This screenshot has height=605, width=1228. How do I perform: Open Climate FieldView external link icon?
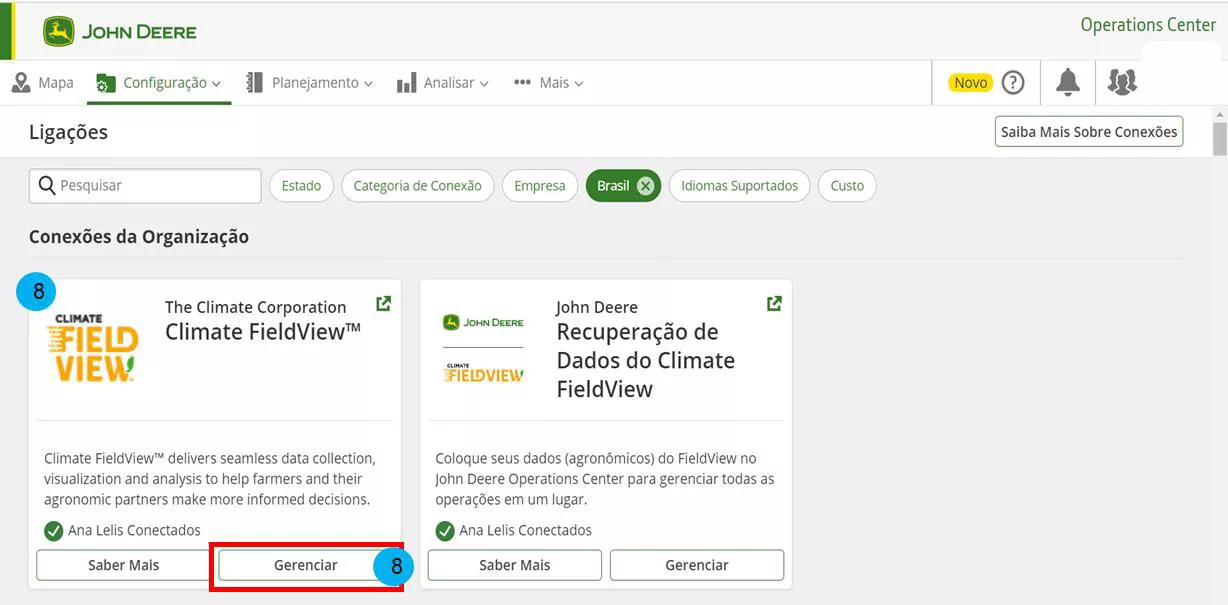(x=383, y=303)
